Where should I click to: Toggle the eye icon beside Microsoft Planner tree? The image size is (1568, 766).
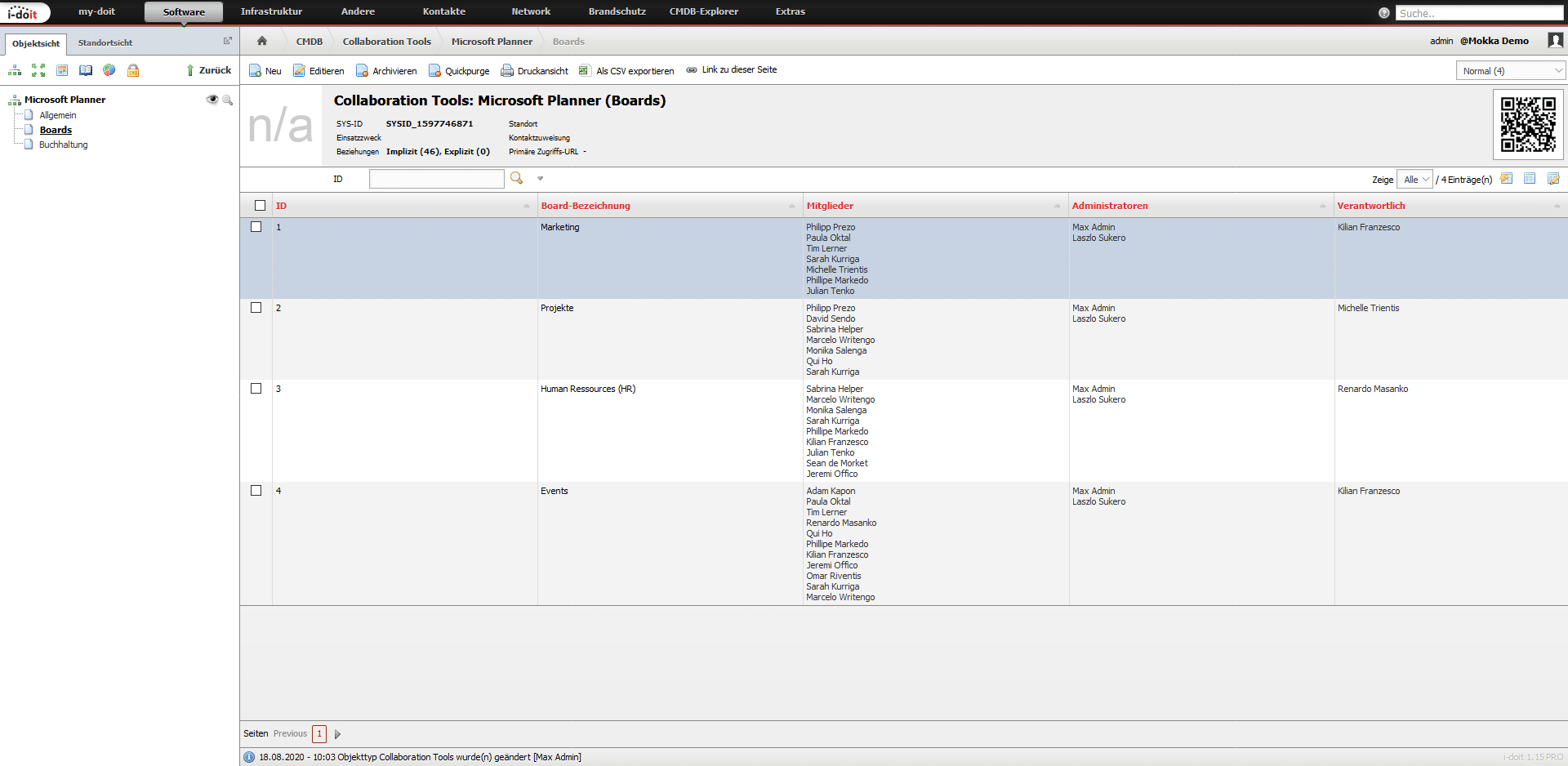(x=212, y=100)
